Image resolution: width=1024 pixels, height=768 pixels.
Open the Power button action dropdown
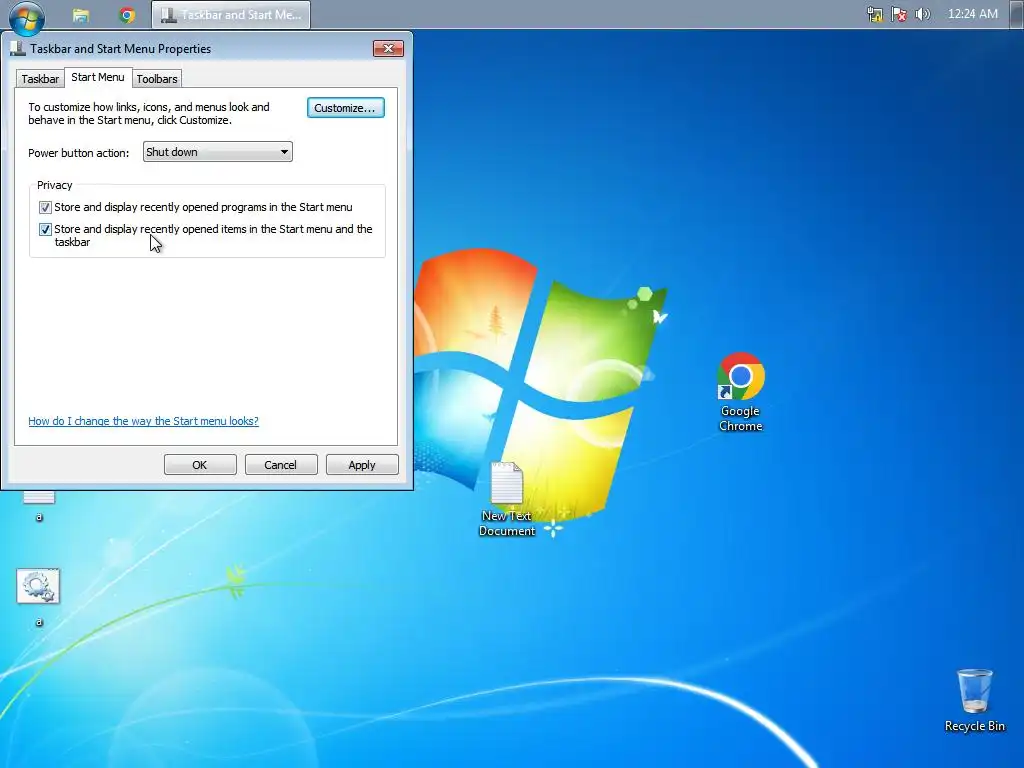pos(217,152)
